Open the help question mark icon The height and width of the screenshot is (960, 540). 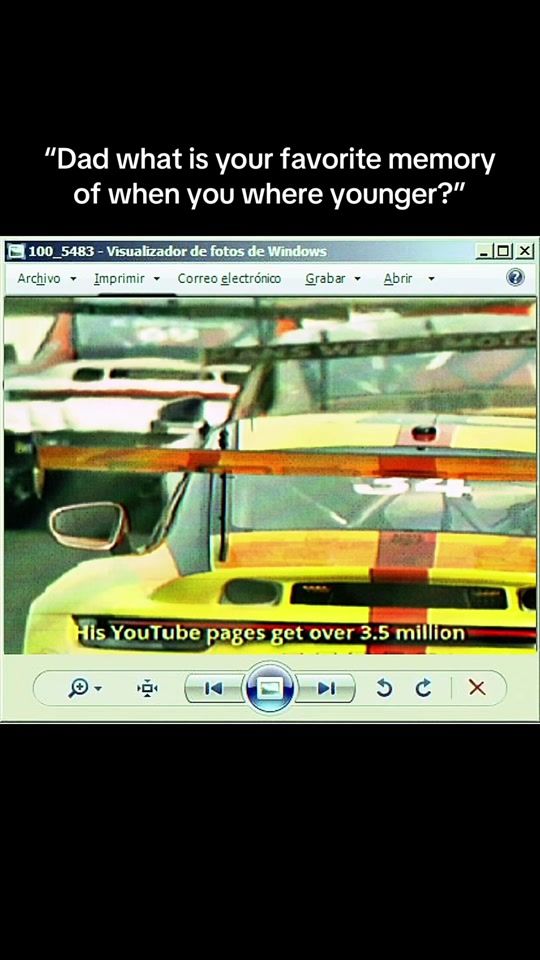(516, 277)
